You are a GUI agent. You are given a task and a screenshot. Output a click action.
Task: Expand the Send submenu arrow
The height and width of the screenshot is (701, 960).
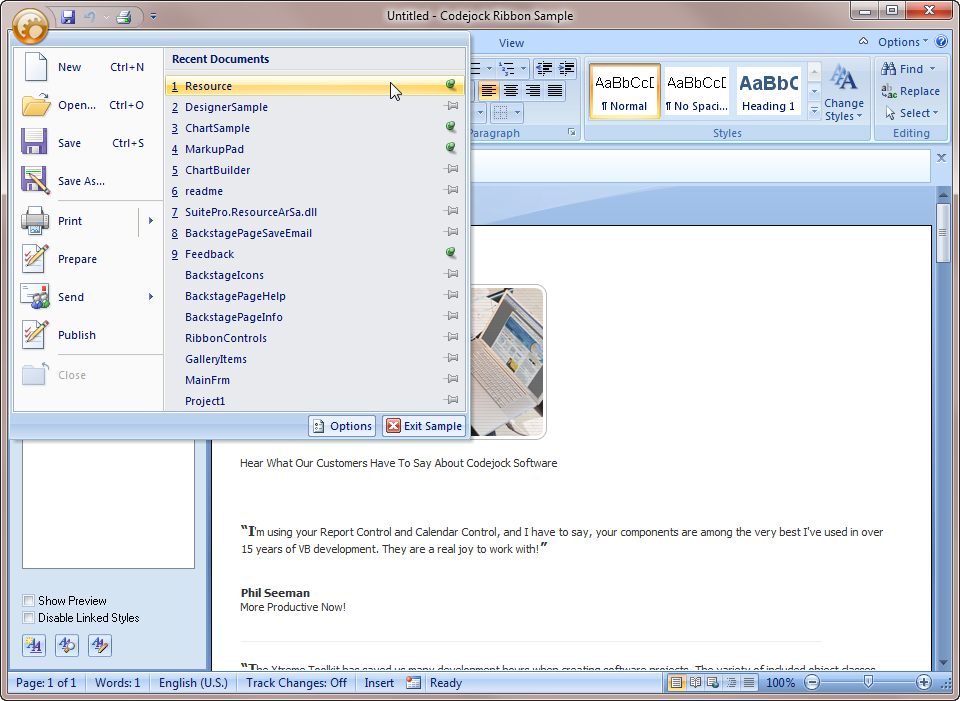point(151,297)
